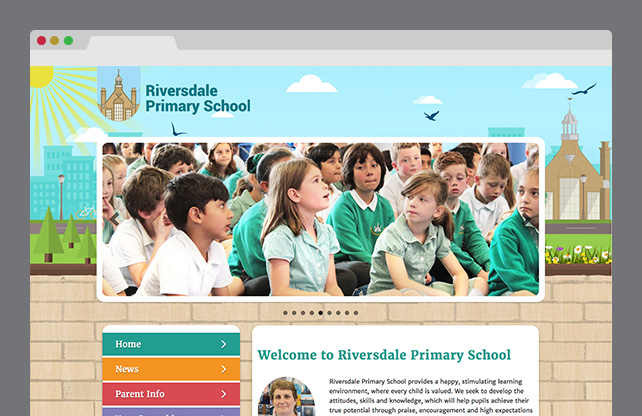Click the Parent Info chevron arrow
Viewport: 642px width, 416px height.
223,394
